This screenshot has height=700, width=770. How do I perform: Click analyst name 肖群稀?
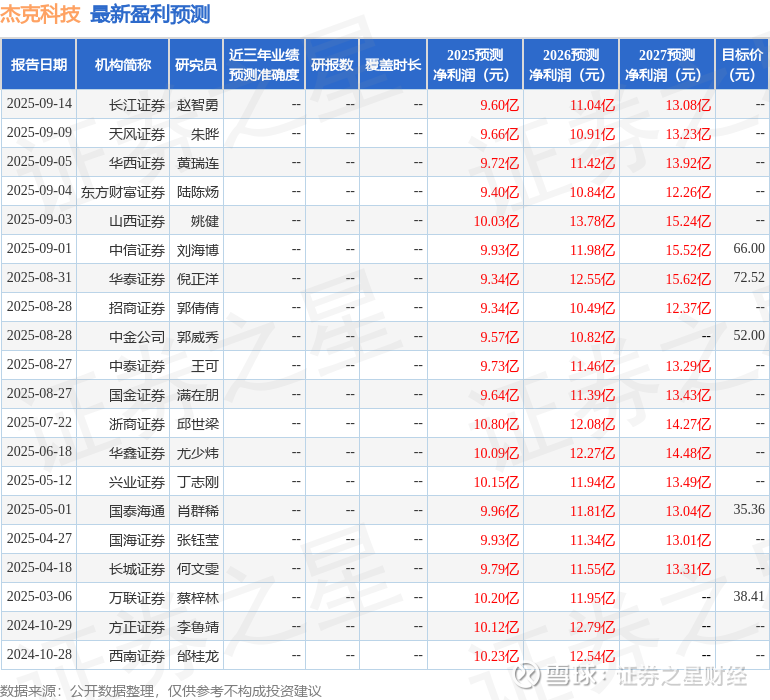pyautogui.click(x=198, y=511)
